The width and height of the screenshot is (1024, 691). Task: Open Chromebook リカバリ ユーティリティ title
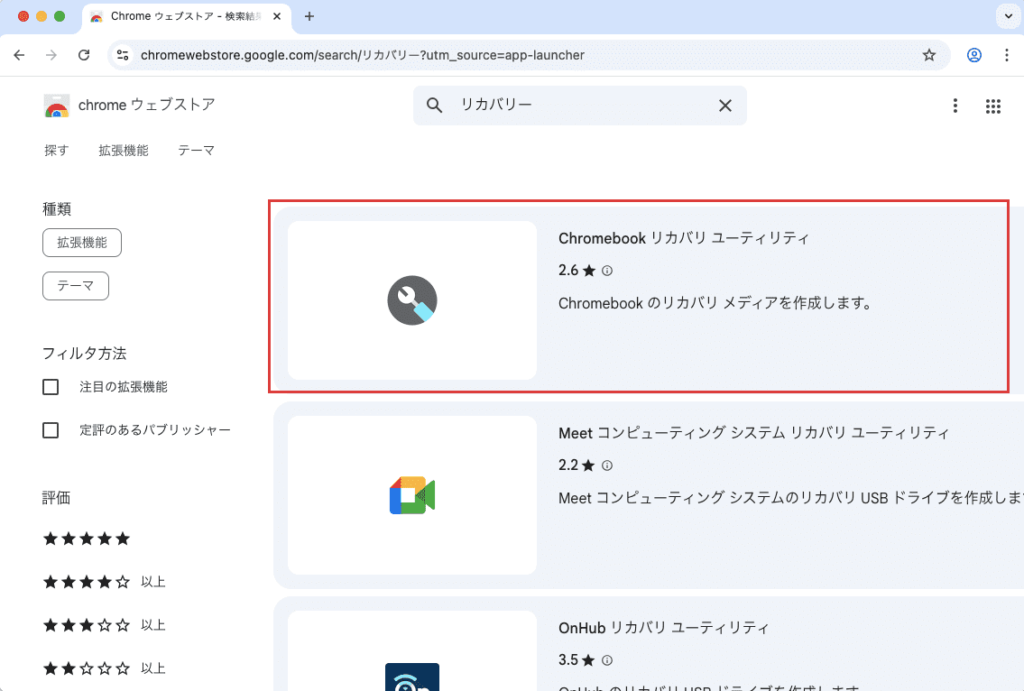tap(683, 238)
